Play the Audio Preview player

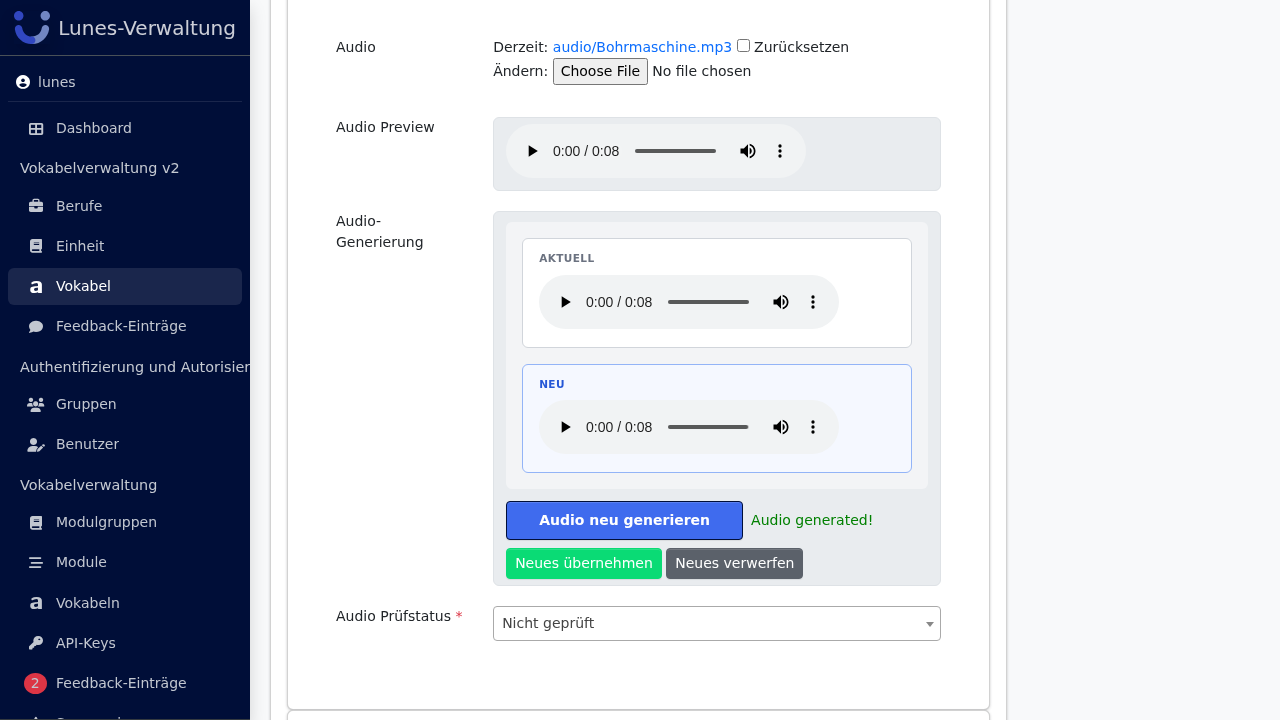[532, 151]
